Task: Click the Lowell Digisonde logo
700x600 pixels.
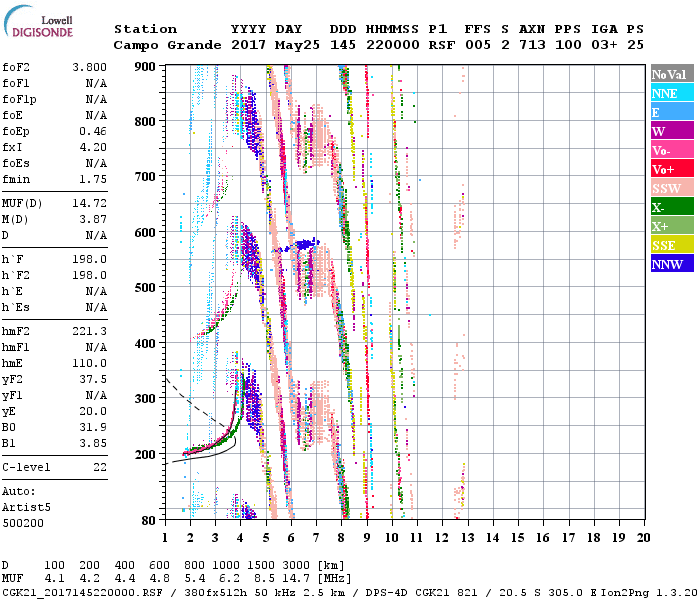Action: click(x=38, y=22)
